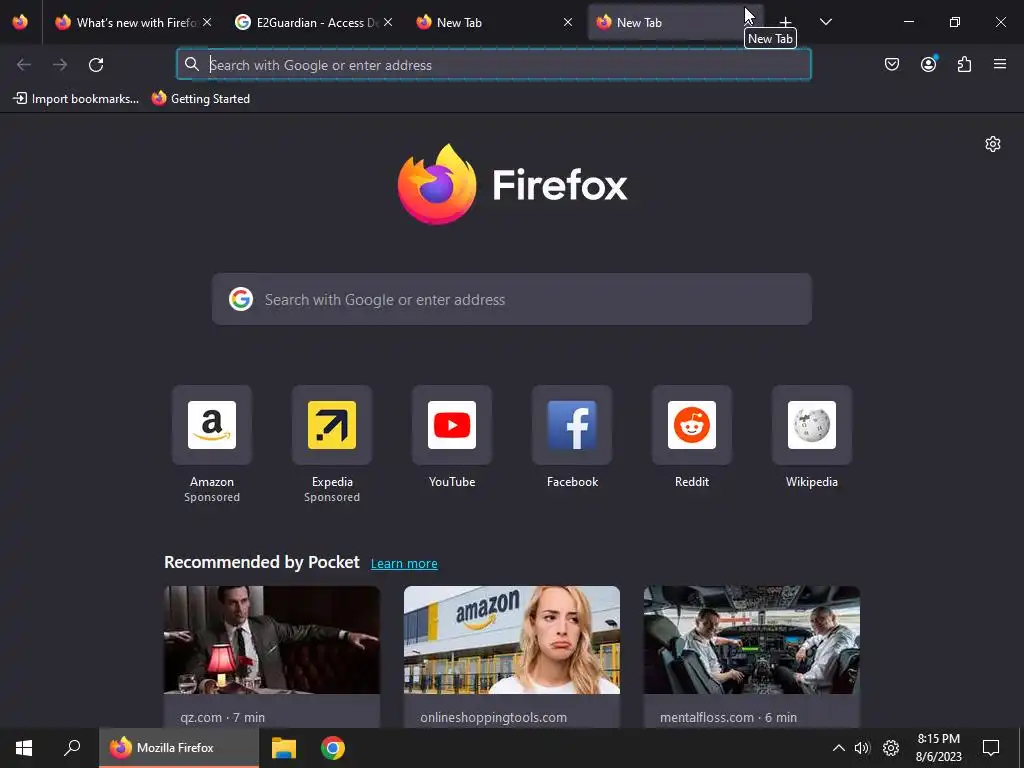Open the Firefox account icon

click(x=928, y=64)
